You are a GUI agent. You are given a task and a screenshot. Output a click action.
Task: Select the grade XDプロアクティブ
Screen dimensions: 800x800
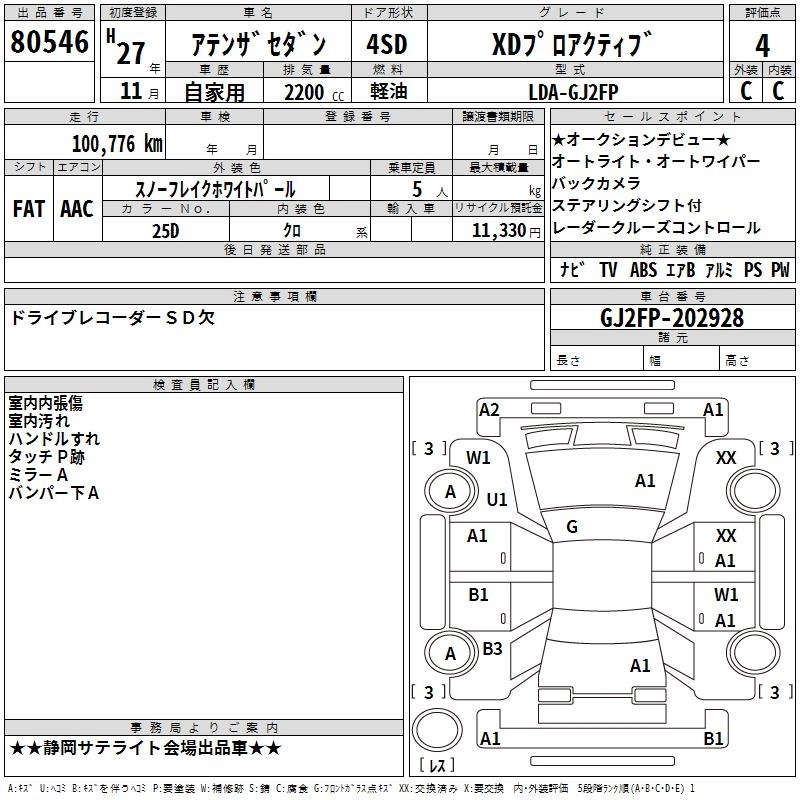[571, 45]
